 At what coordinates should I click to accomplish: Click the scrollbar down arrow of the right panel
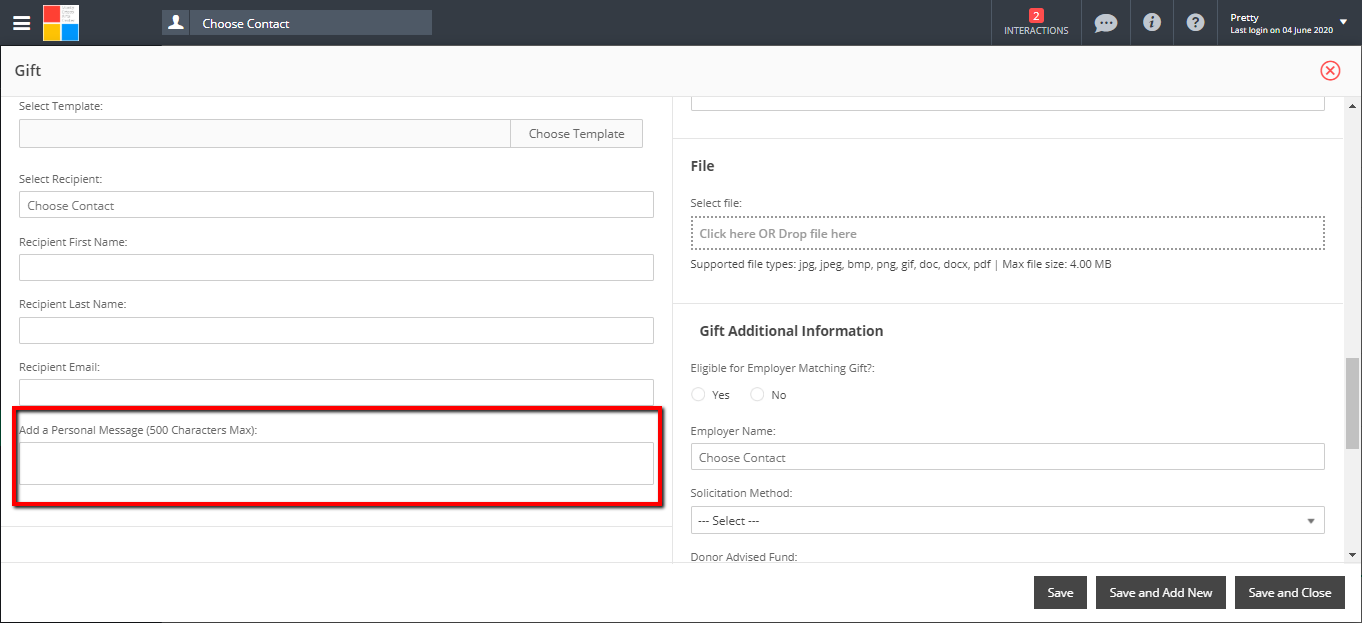[1353, 554]
